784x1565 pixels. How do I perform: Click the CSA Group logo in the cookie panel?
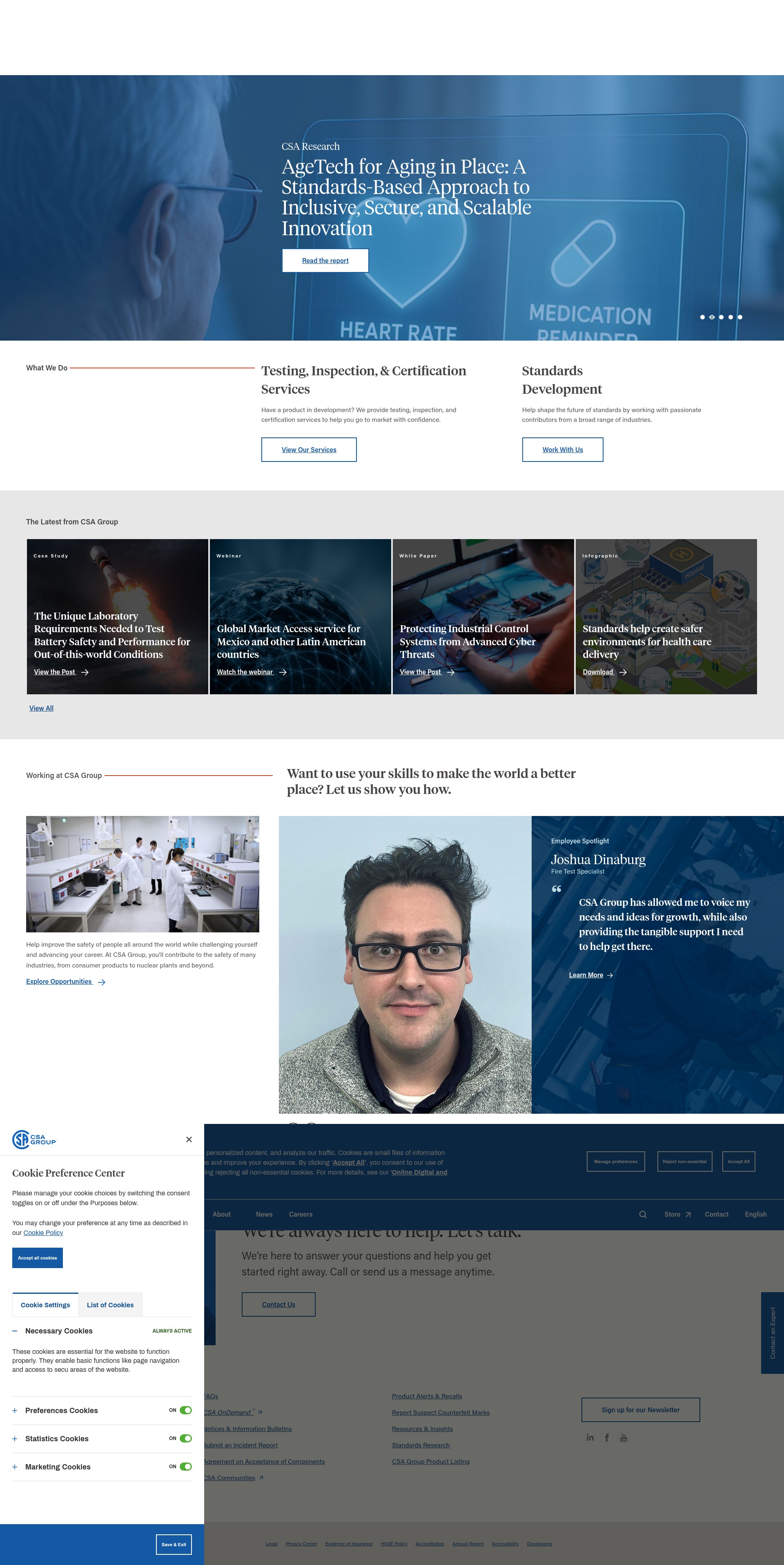[34, 1139]
